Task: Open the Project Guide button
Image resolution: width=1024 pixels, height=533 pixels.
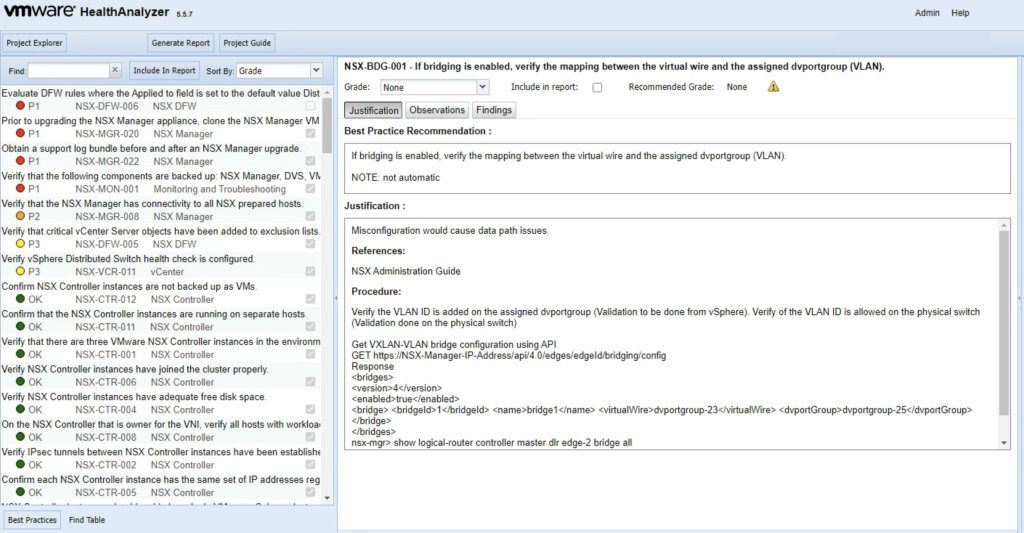Action: 247,42
